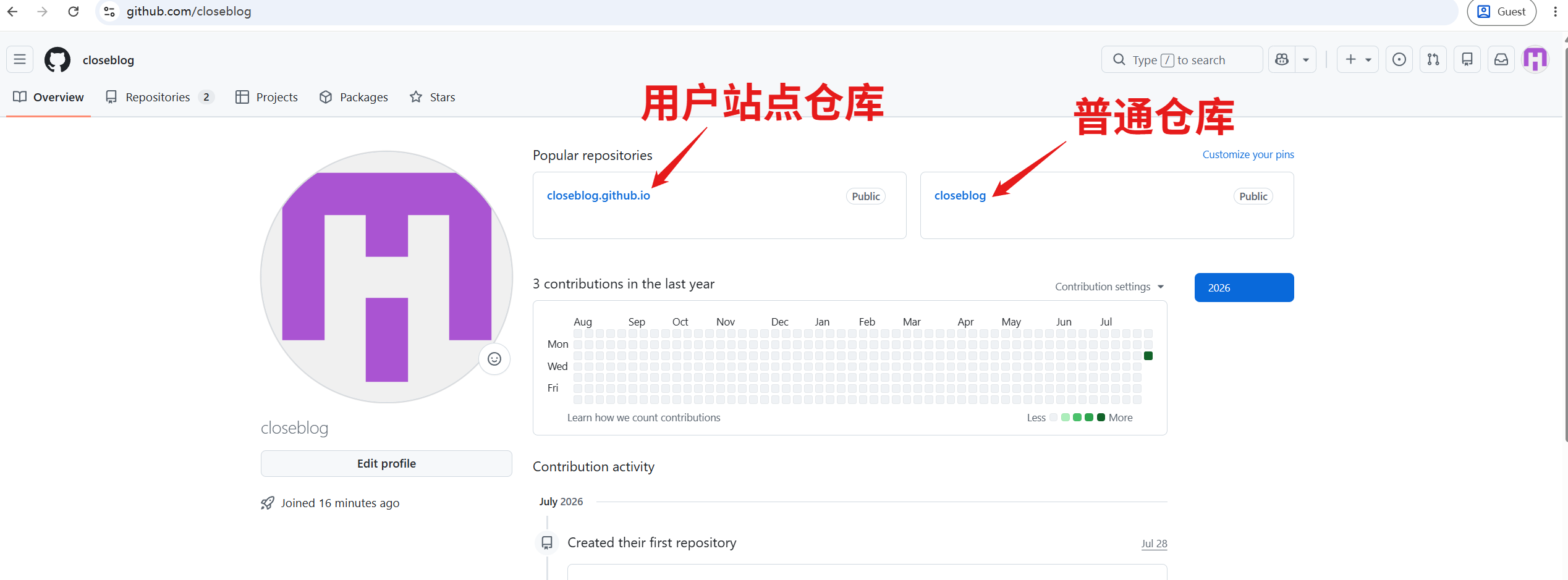The image size is (1568, 580).
Task: Open the Pull requests icon in header
Action: 1433,60
